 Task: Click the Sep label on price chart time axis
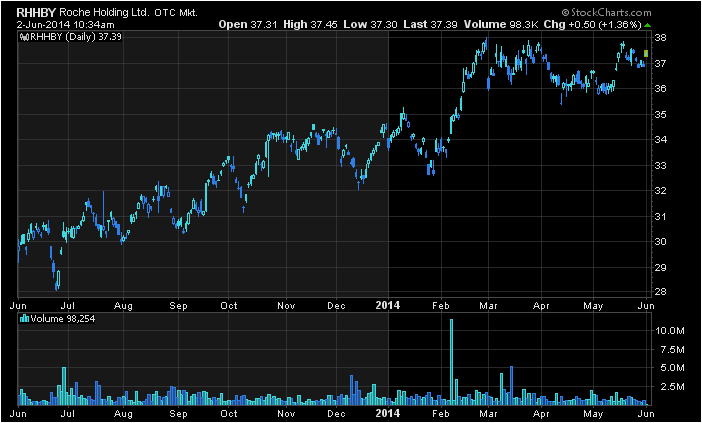click(178, 306)
